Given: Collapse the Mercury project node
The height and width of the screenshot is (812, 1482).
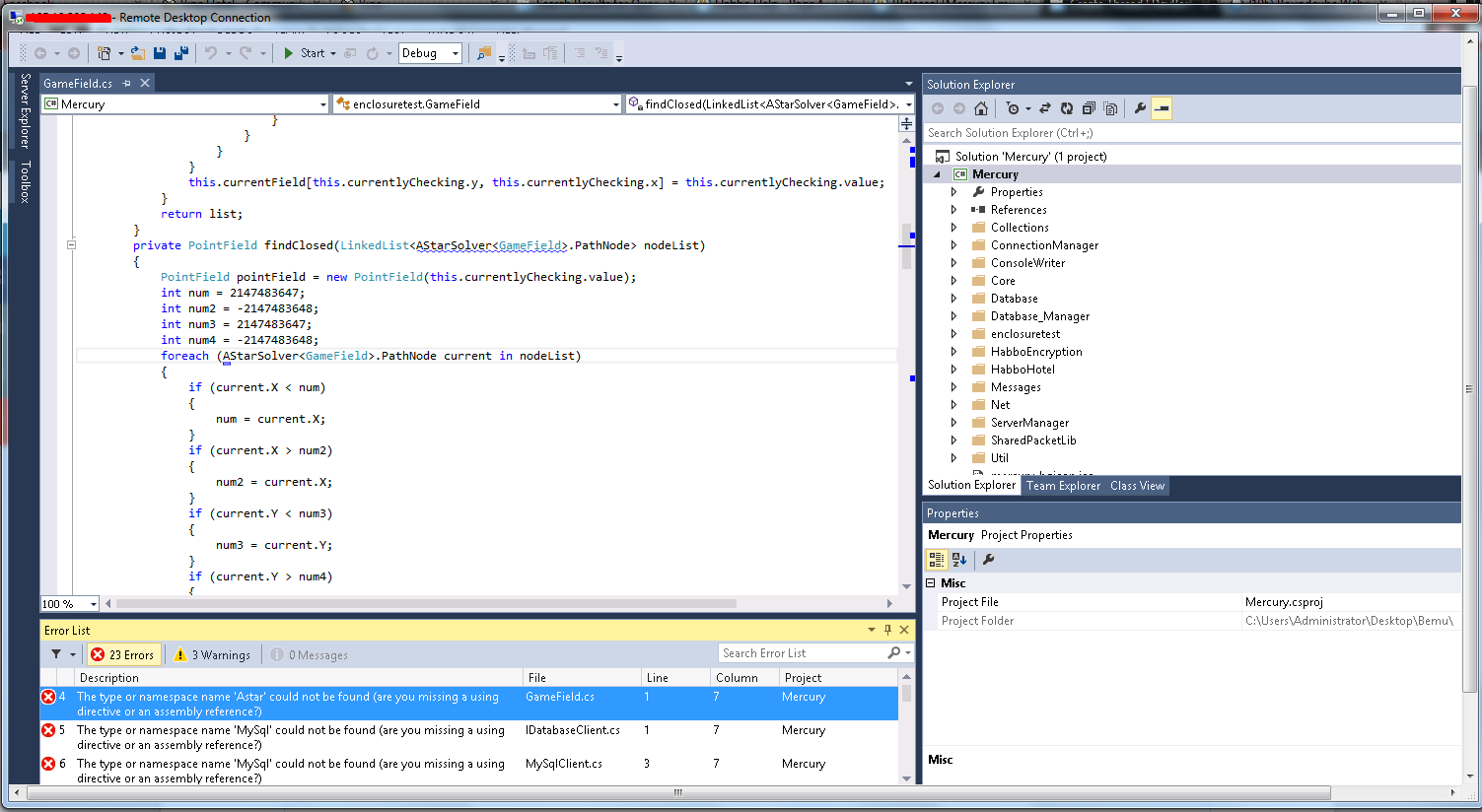Looking at the screenshot, I should point(937,174).
